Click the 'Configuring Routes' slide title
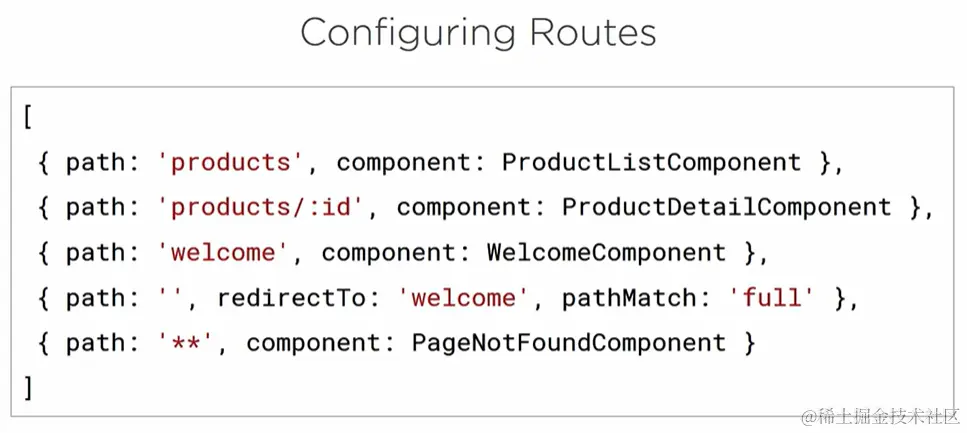Image resolution: width=967 pixels, height=433 pixels. point(478,33)
